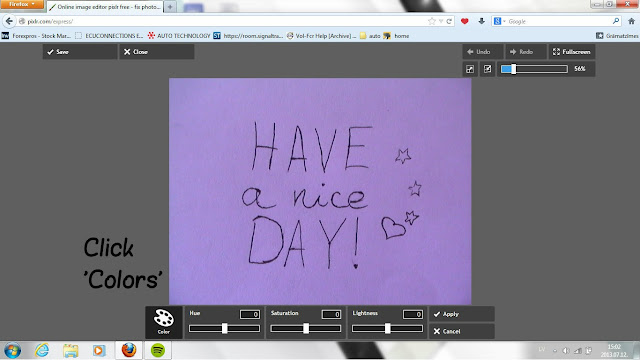Open Spotify from taskbar
The width and height of the screenshot is (640, 360).
[x=158, y=350]
